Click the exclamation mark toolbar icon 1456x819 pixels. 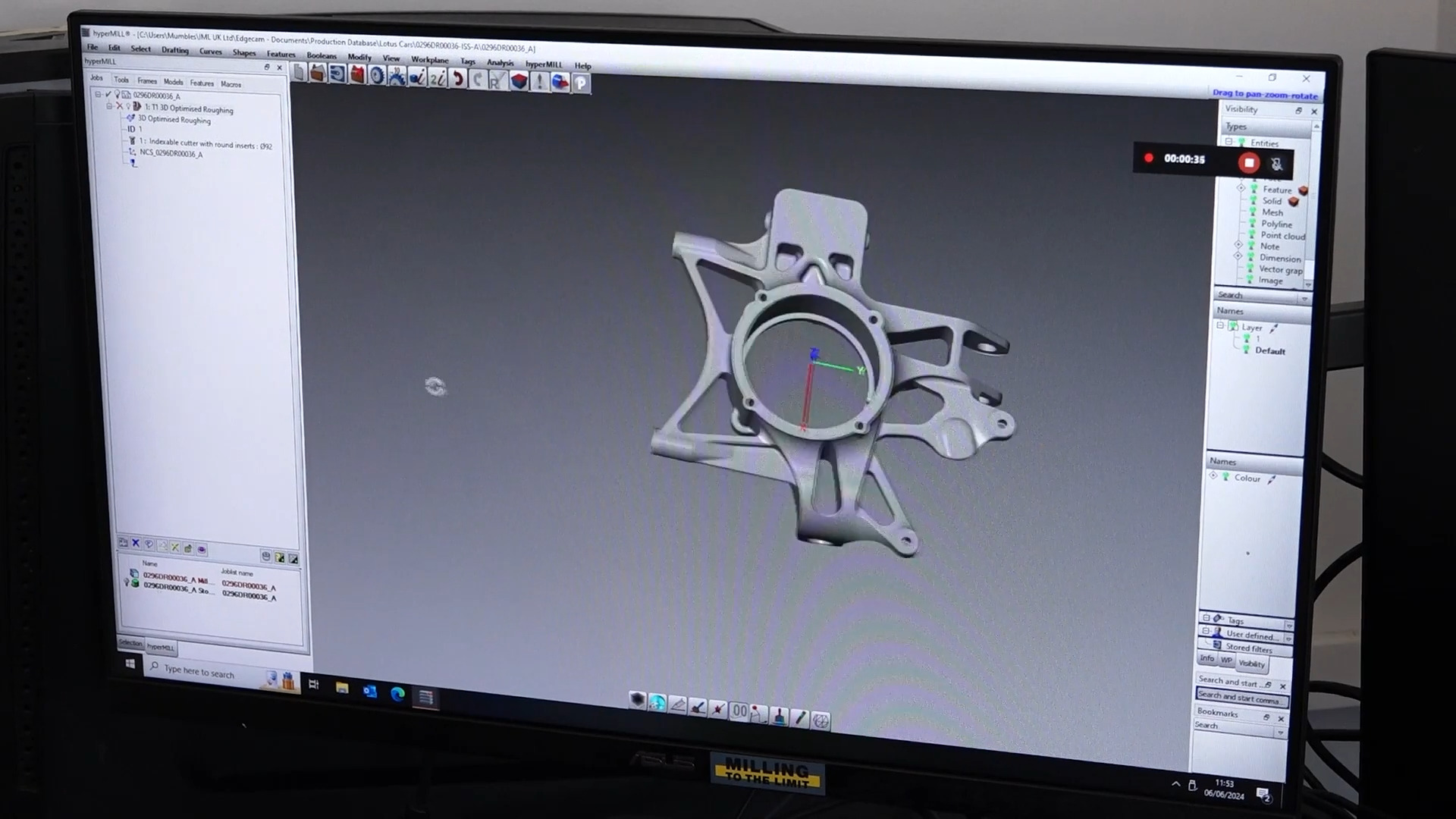pos(539,82)
